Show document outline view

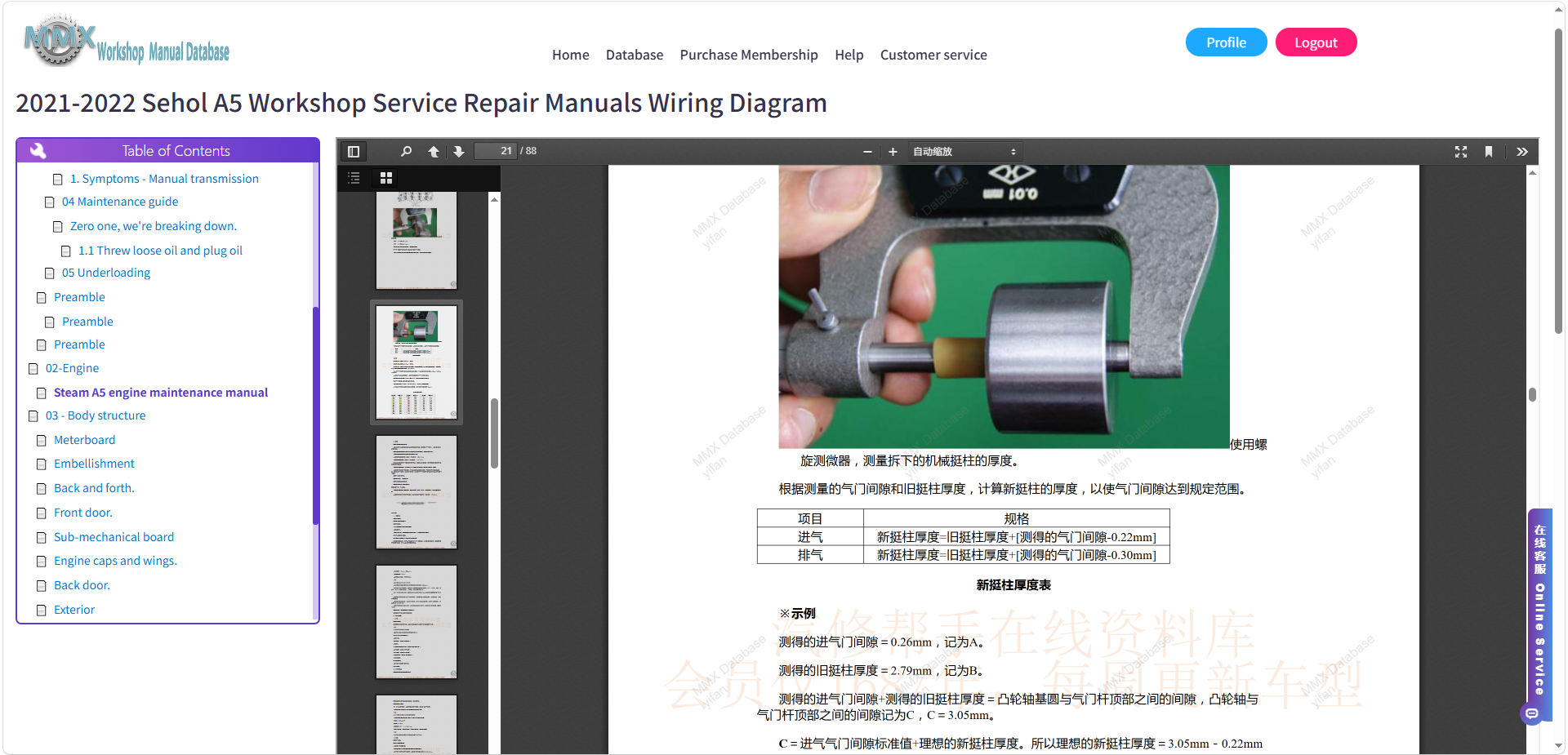[x=354, y=178]
